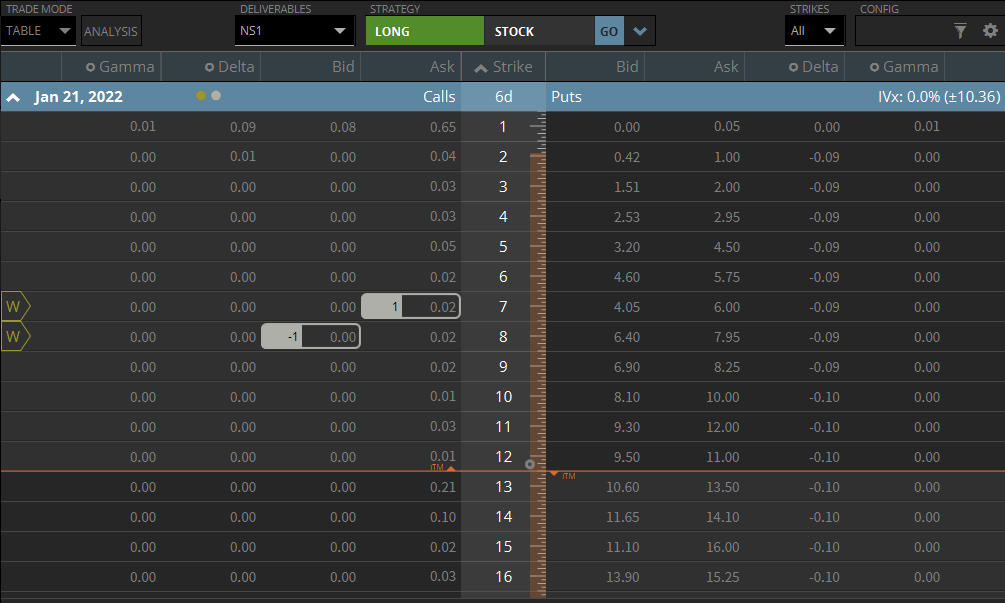Click the W marker on strike 7 row

click(x=16, y=307)
